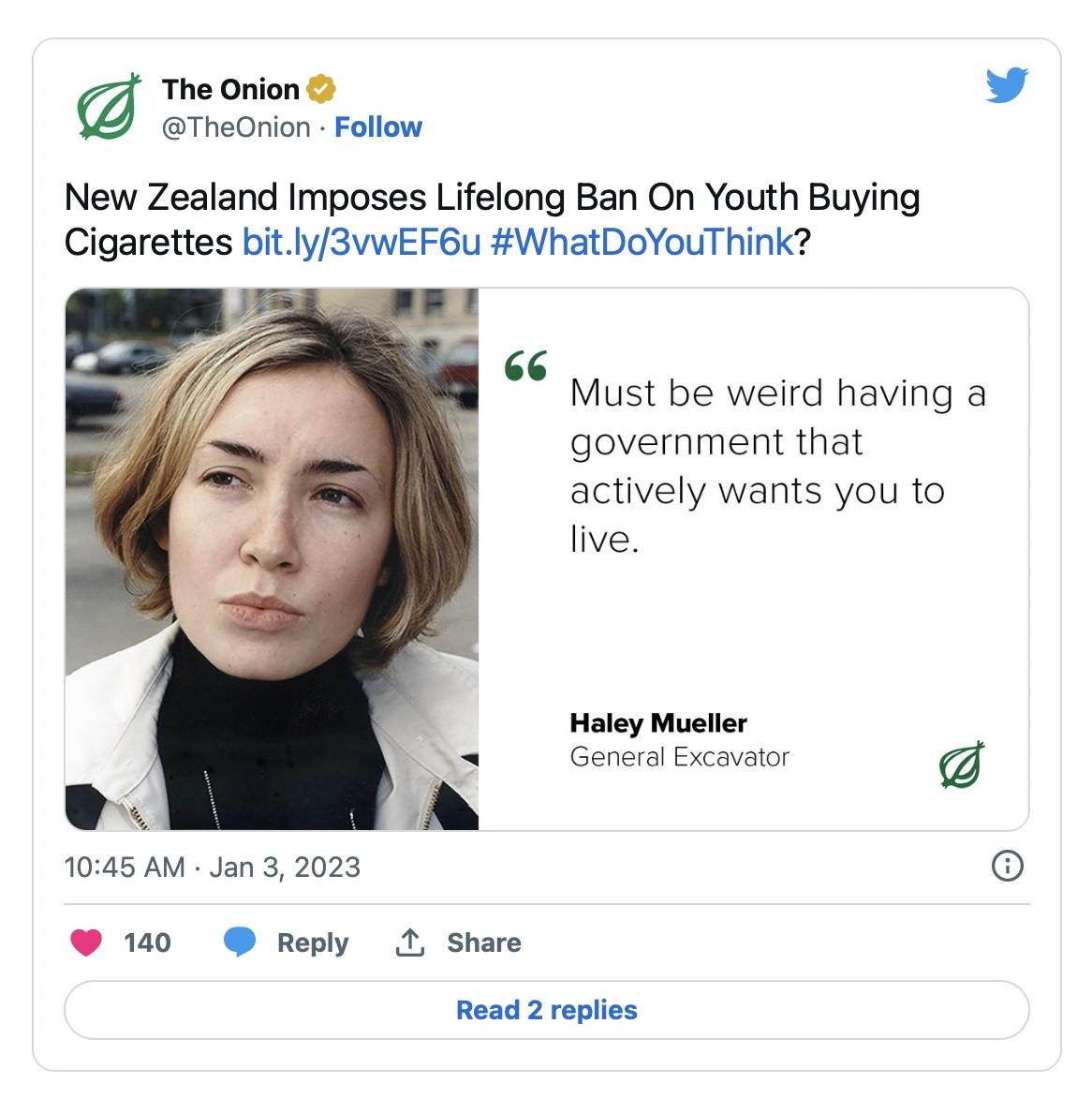This screenshot has height=1113, width=1092.
Task: Click the 140 likes count
Action: pyautogui.click(x=146, y=943)
